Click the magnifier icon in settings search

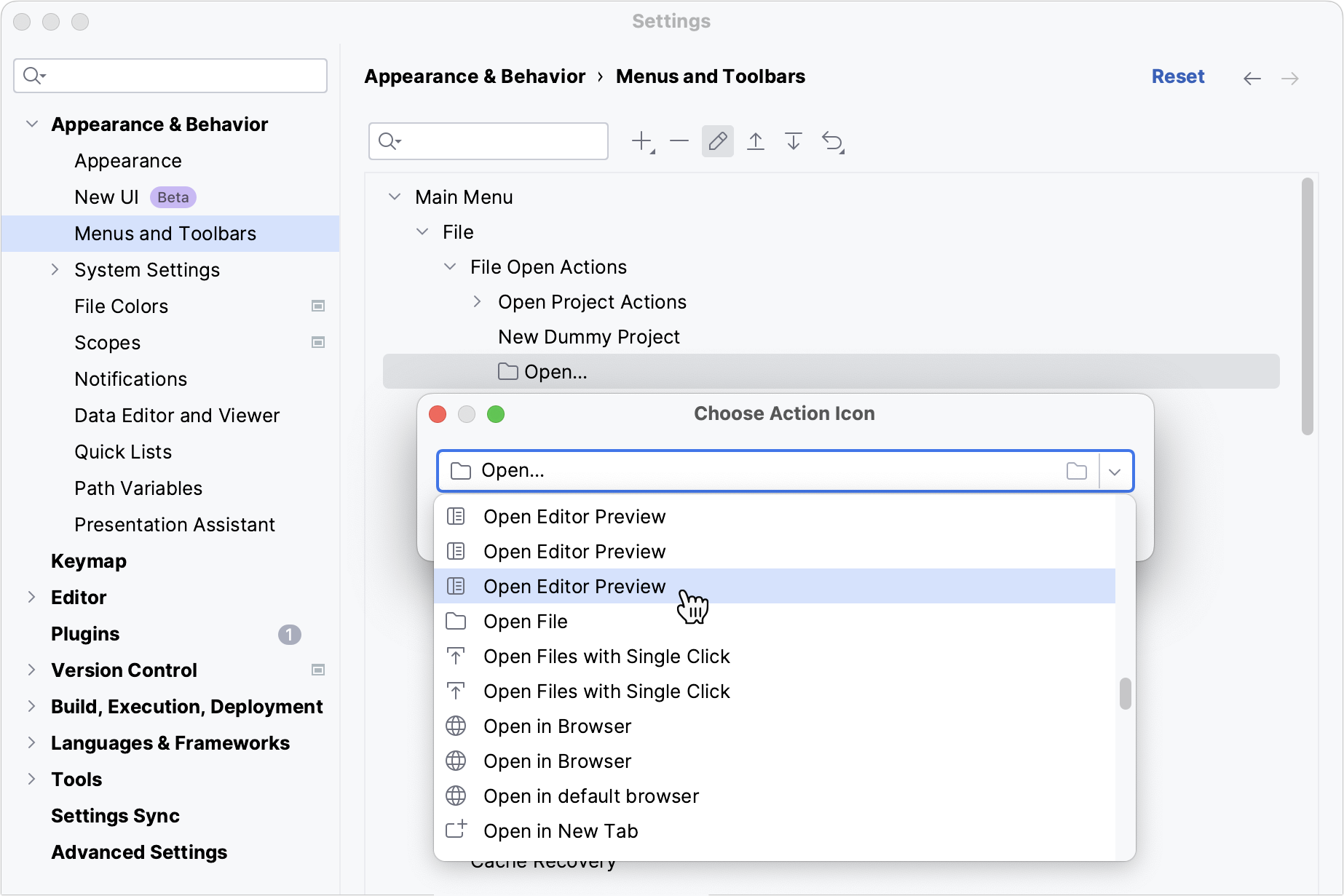[33, 76]
